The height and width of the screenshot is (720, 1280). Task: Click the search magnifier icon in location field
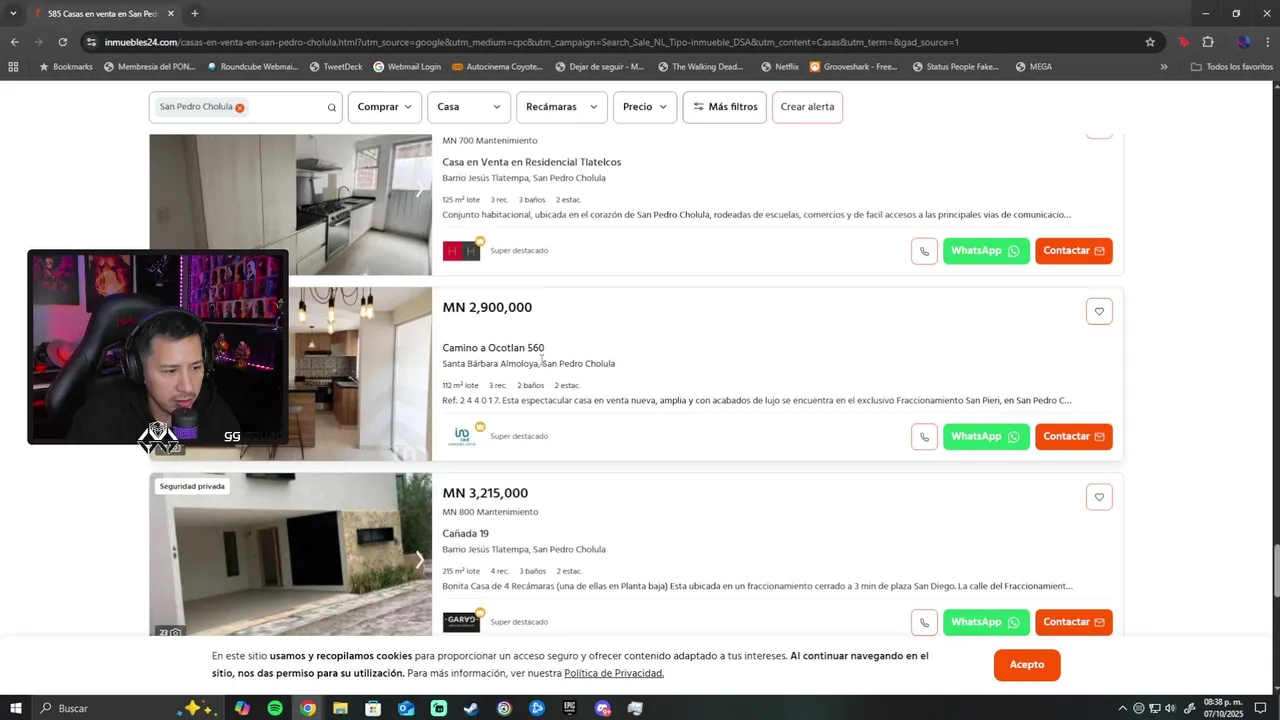[x=332, y=107]
